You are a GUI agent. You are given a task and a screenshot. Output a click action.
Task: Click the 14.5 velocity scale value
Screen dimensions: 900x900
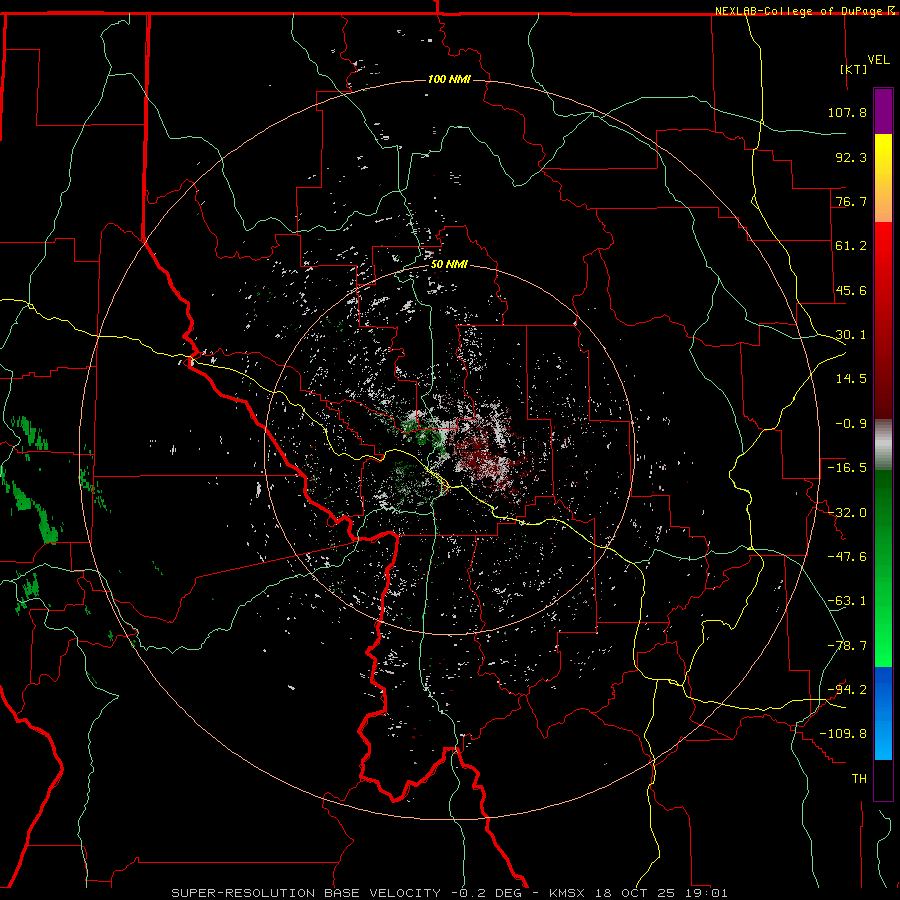[x=851, y=379]
